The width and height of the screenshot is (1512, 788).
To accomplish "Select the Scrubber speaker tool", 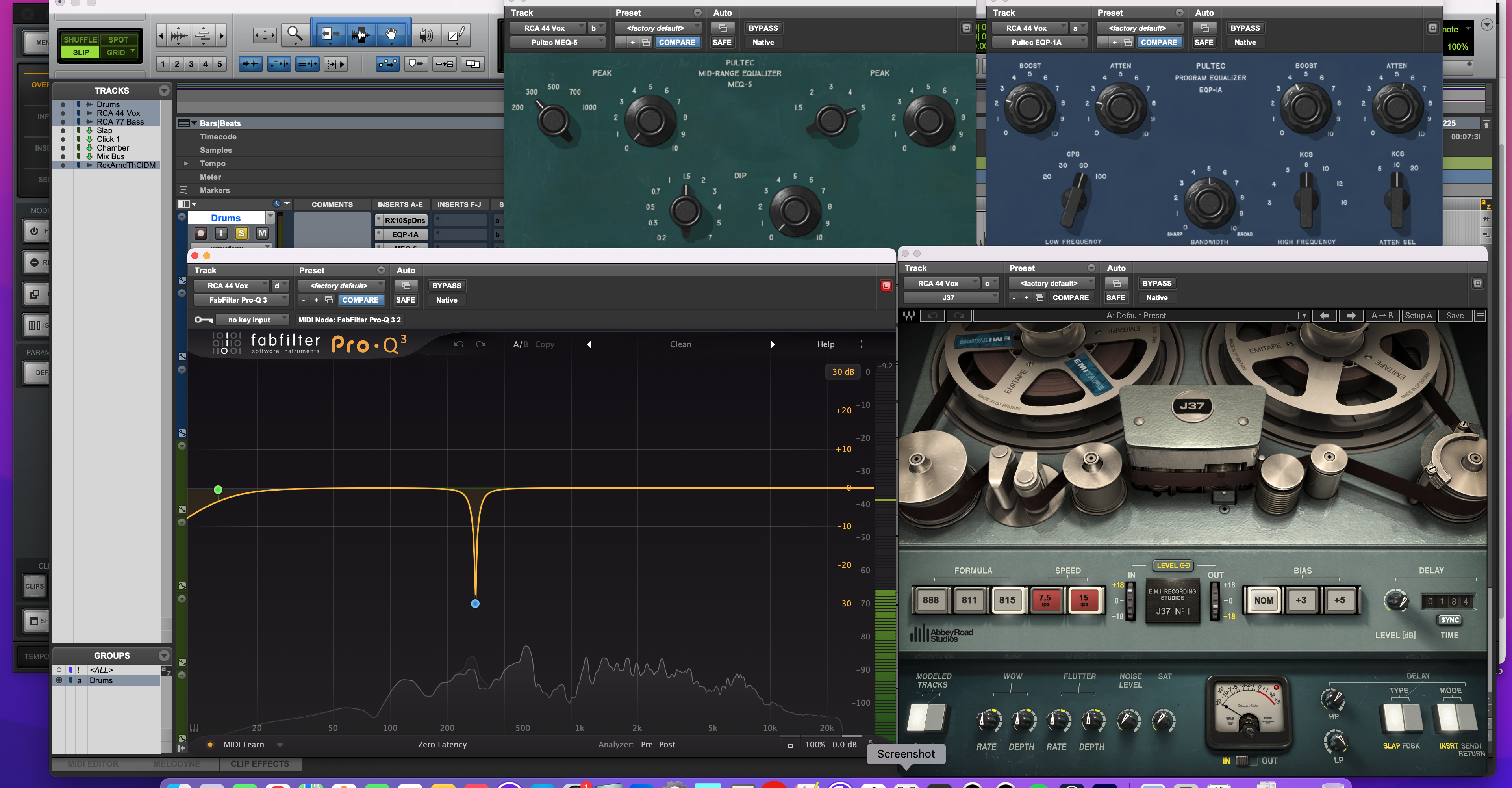I will pos(426,35).
